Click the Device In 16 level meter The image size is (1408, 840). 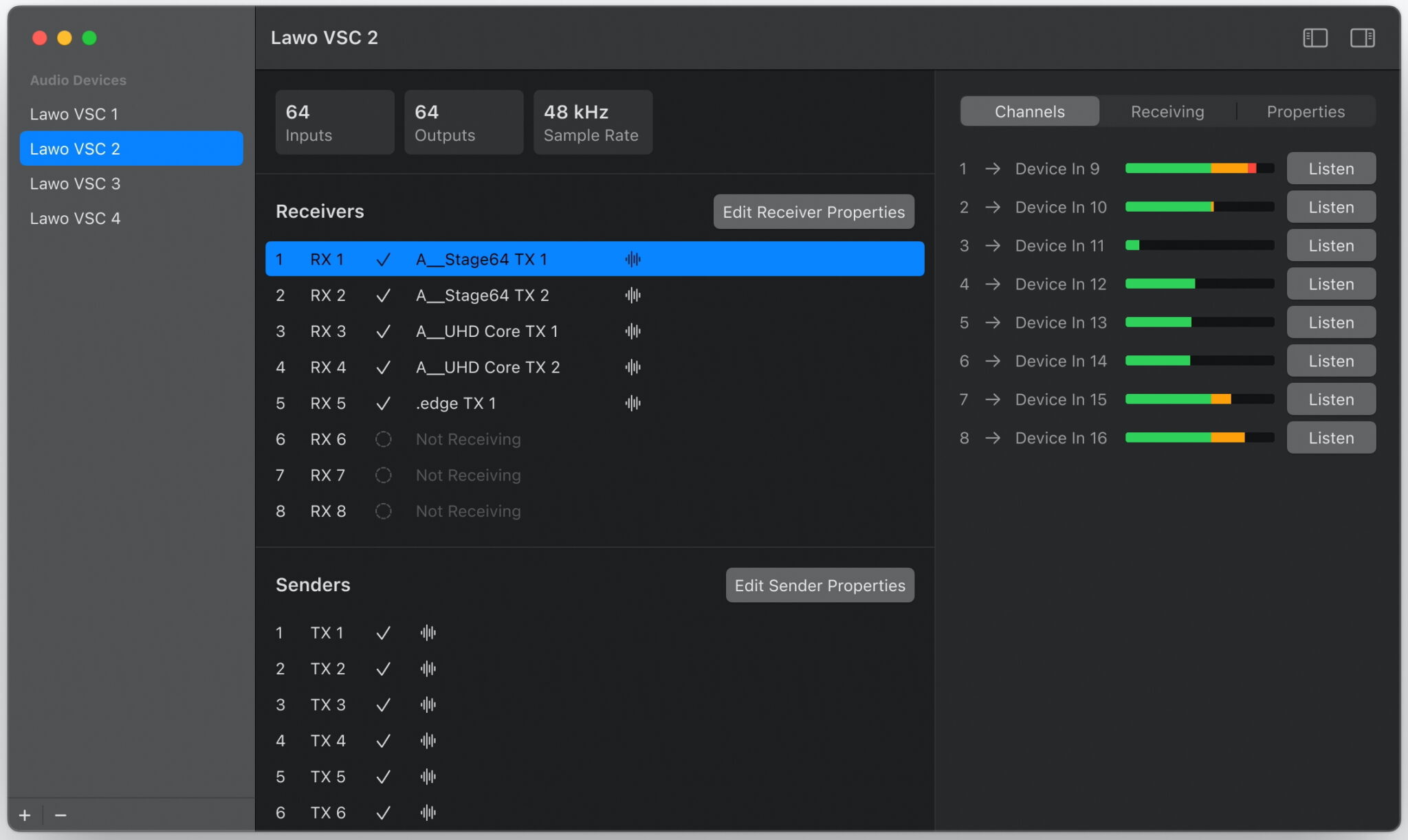tap(1199, 438)
